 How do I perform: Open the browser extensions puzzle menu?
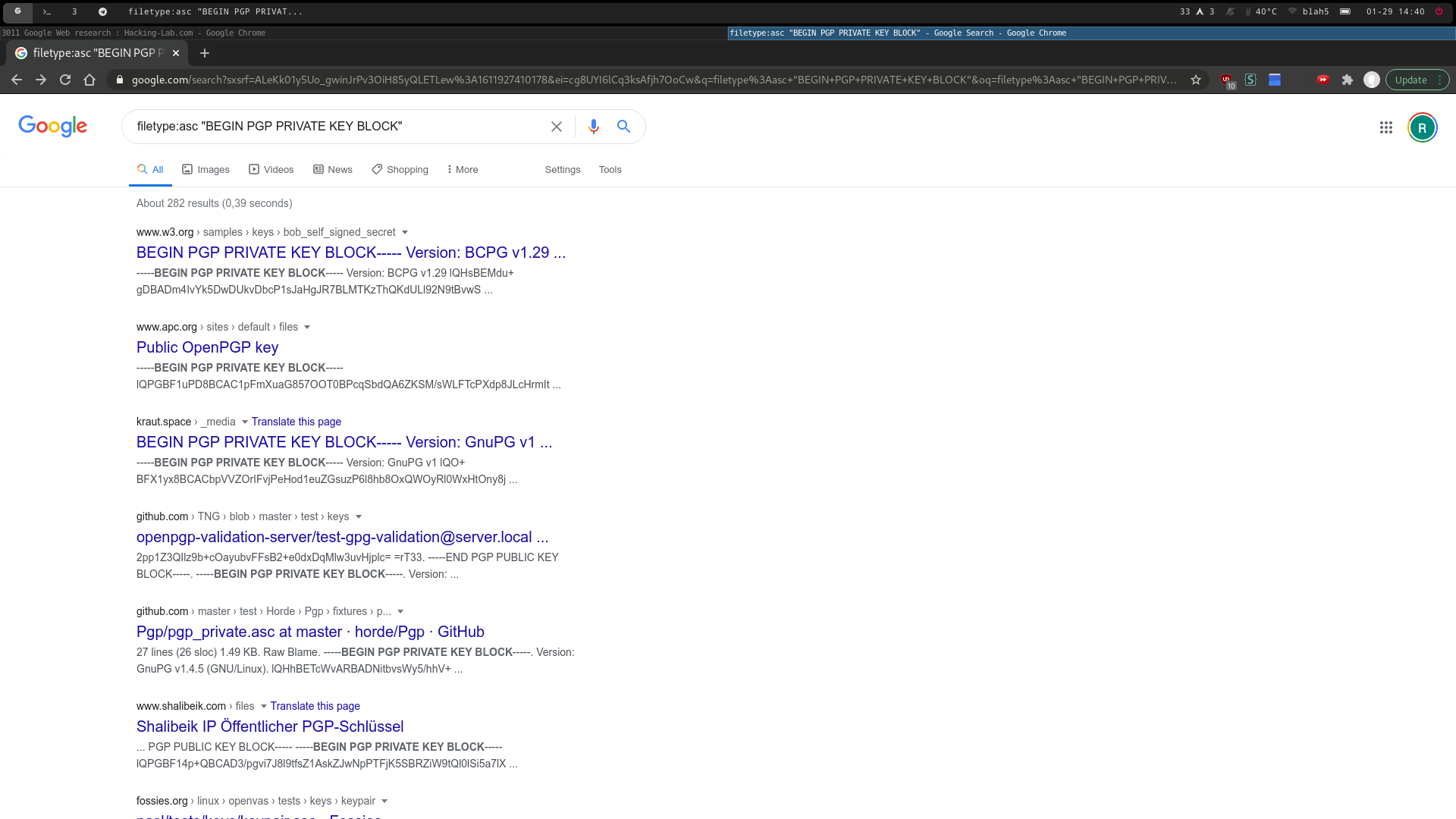[1348, 79]
